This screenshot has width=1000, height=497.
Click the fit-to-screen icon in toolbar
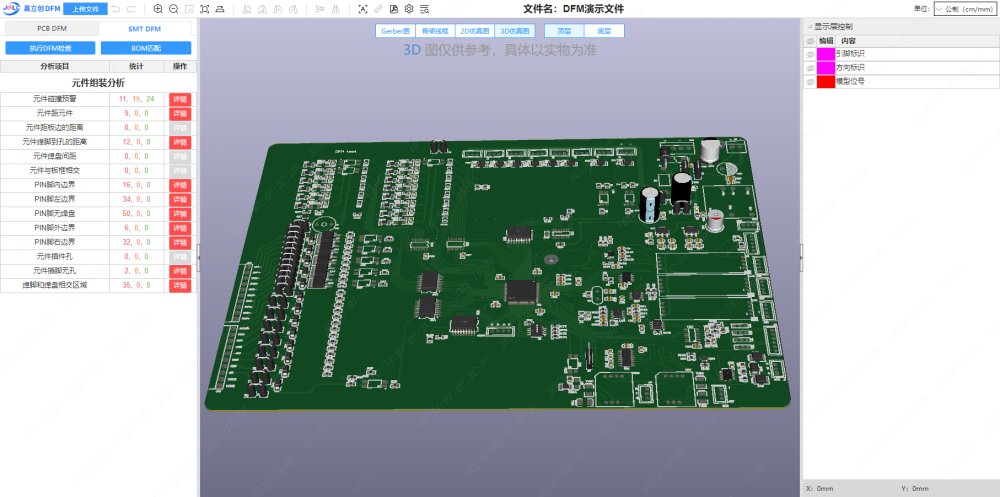(x=204, y=9)
